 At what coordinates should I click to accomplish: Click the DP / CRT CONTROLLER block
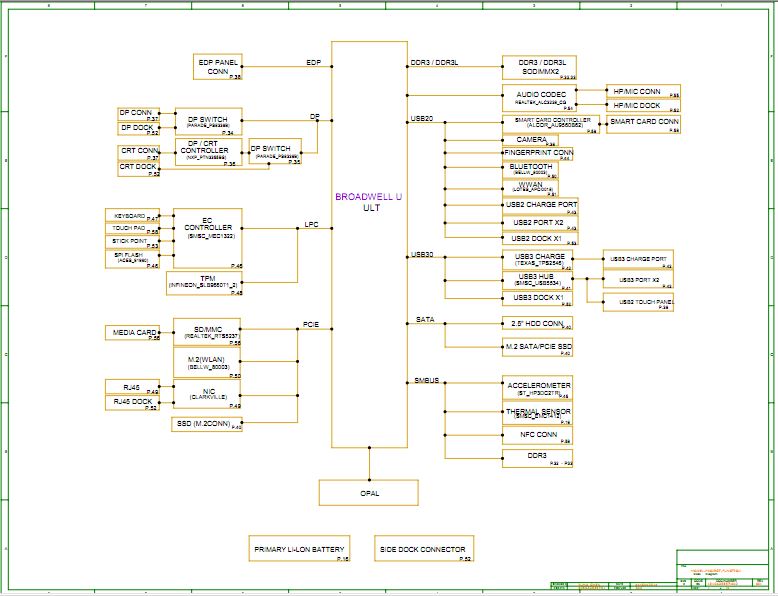coord(207,152)
